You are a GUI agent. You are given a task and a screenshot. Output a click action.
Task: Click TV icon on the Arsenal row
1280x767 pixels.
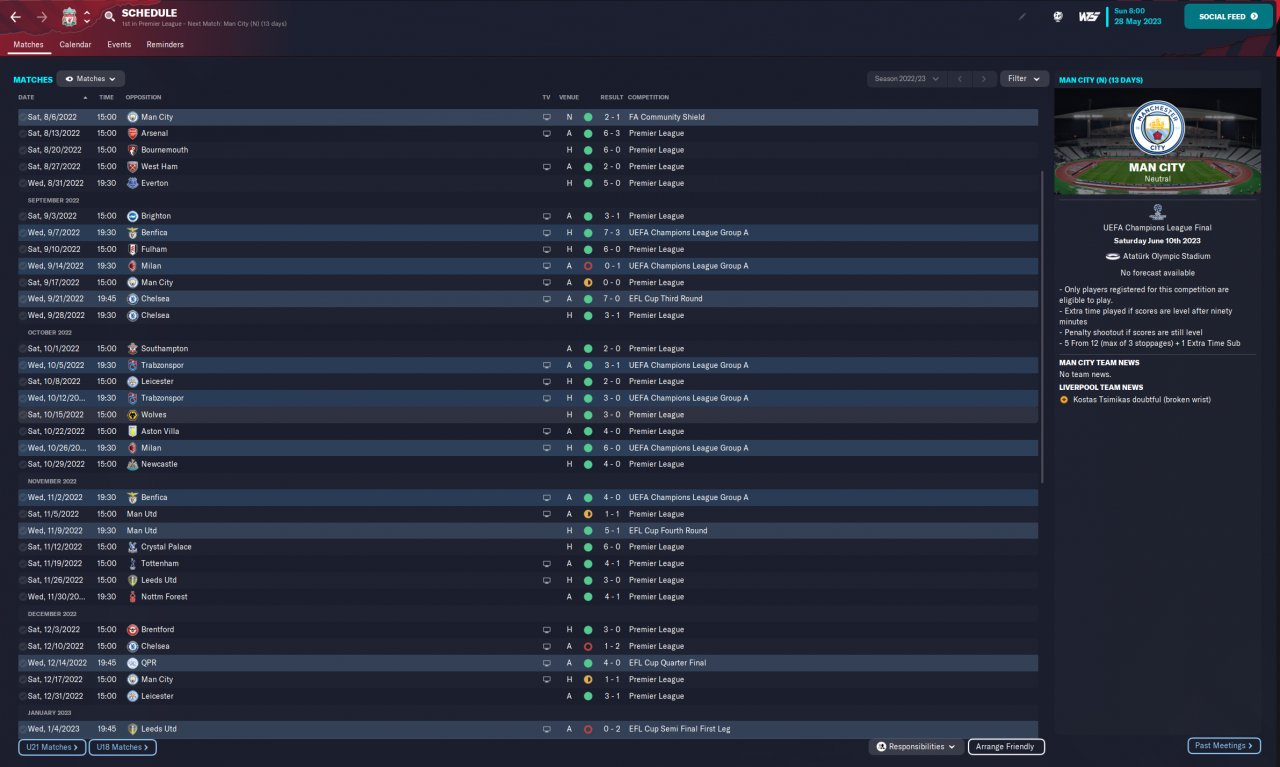pos(546,133)
